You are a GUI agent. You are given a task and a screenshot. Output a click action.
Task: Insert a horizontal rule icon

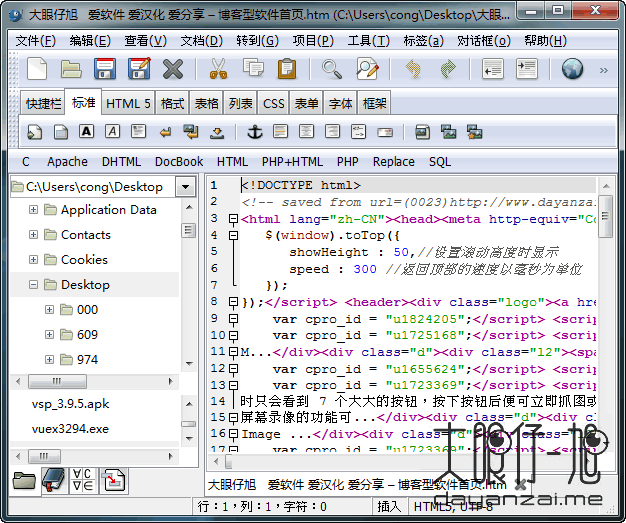(x=280, y=131)
